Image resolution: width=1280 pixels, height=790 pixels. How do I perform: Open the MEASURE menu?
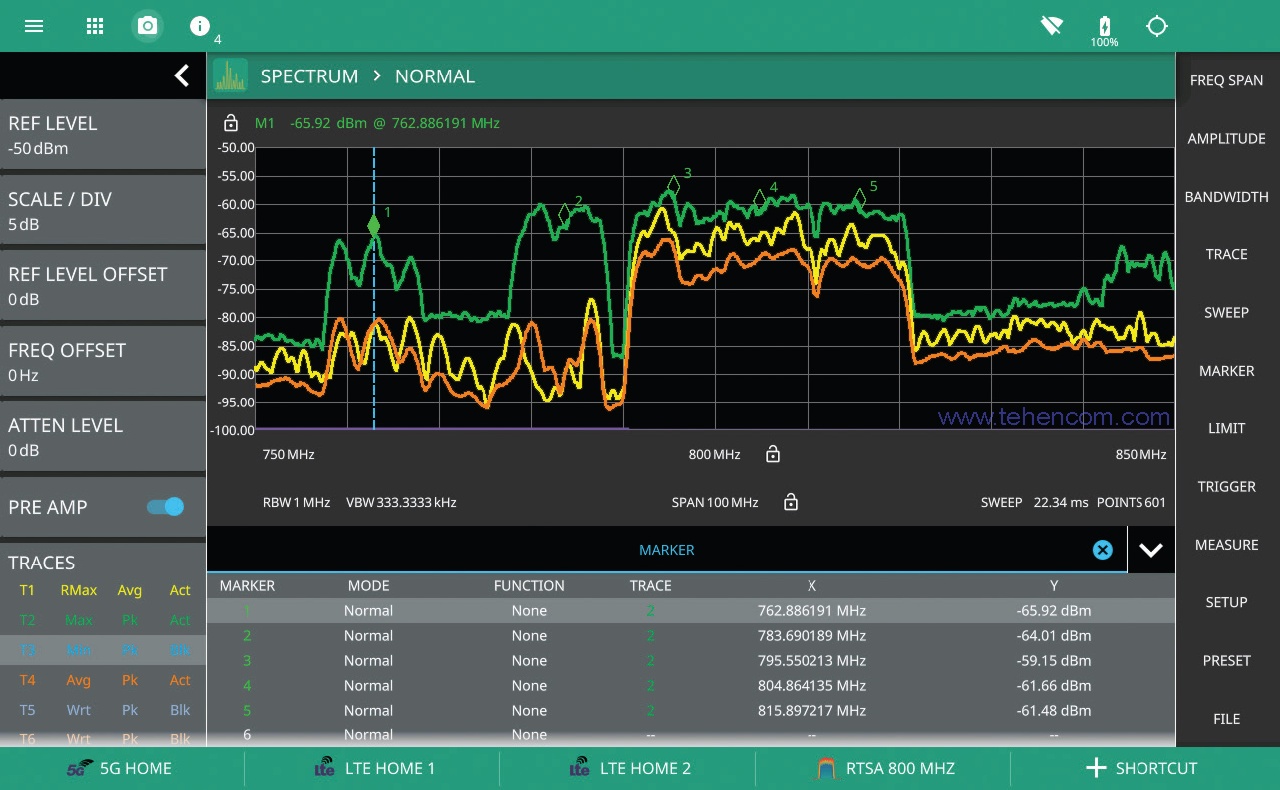pos(1227,544)
